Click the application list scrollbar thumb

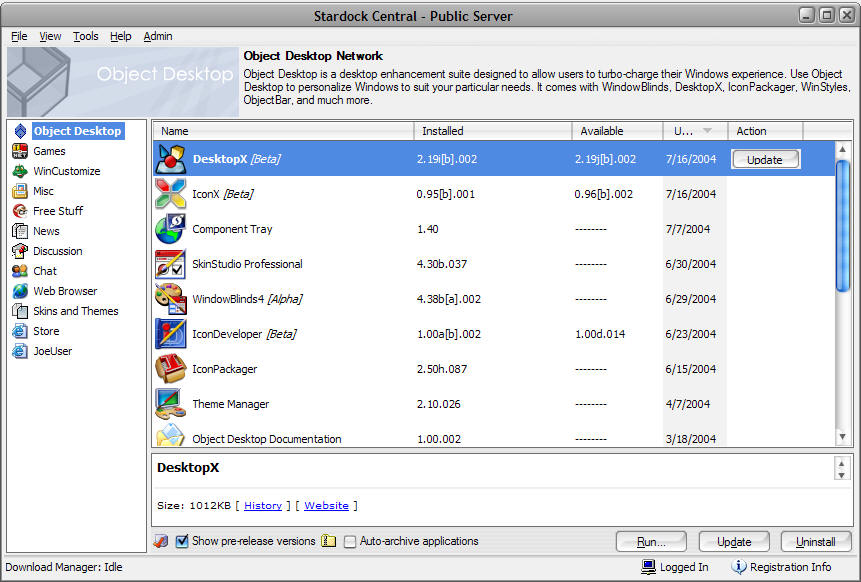[x=842, y=225]
